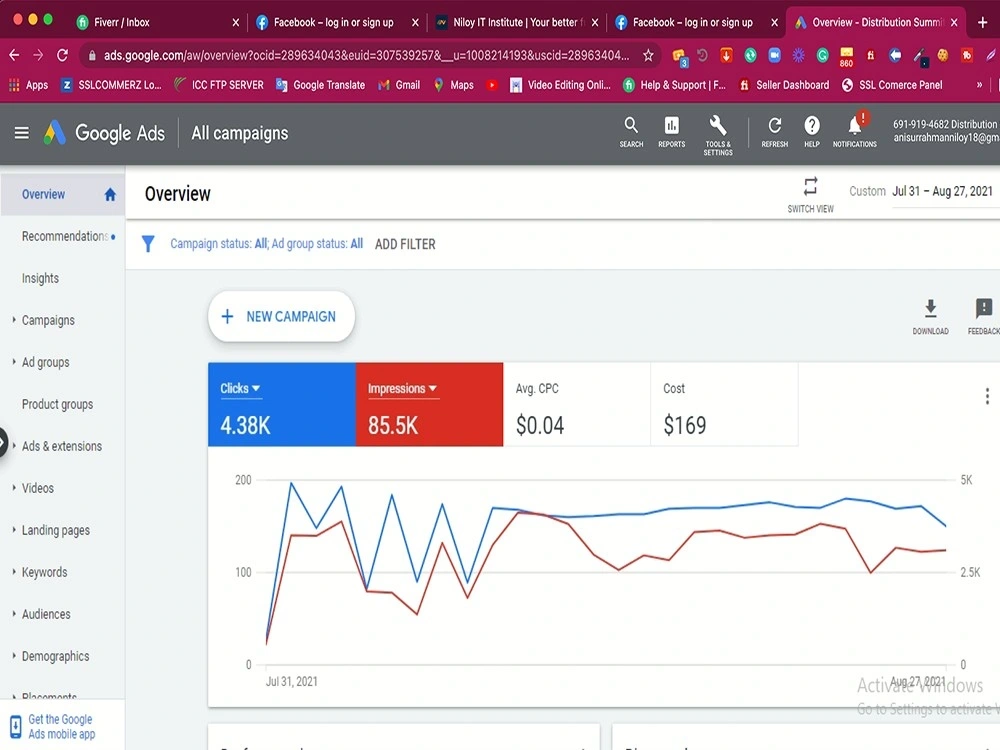Open the Clicks metric dropdown
The width and height of the screenshot is (1000, 750).
[x=240, y=388]
